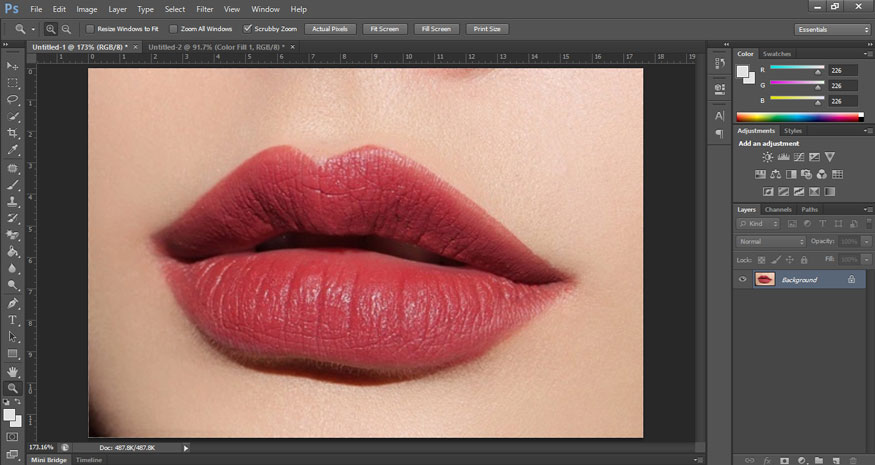Image resolution: width=875 pixels, height=465 pixels.
Task: Switch to the Channels tab
Action: [778, 209]
